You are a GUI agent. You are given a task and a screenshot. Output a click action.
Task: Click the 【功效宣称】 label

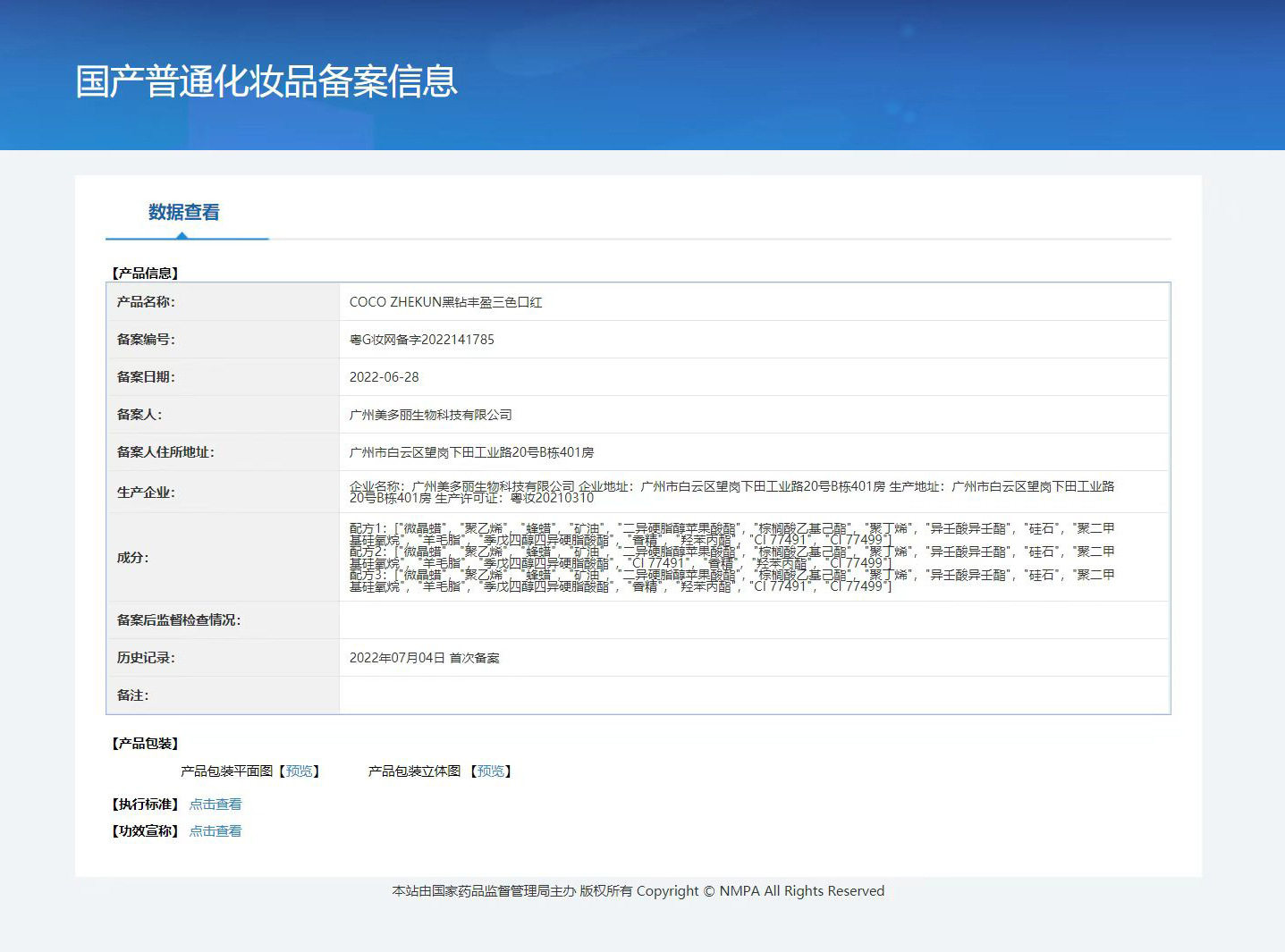(x=145, y=831)
